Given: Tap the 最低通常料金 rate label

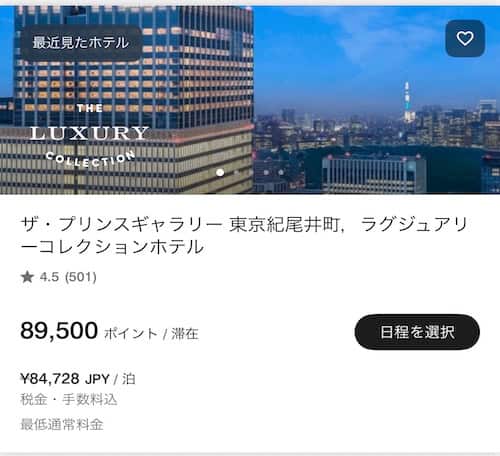Looking at the screenshot, I should coord(62,424).
